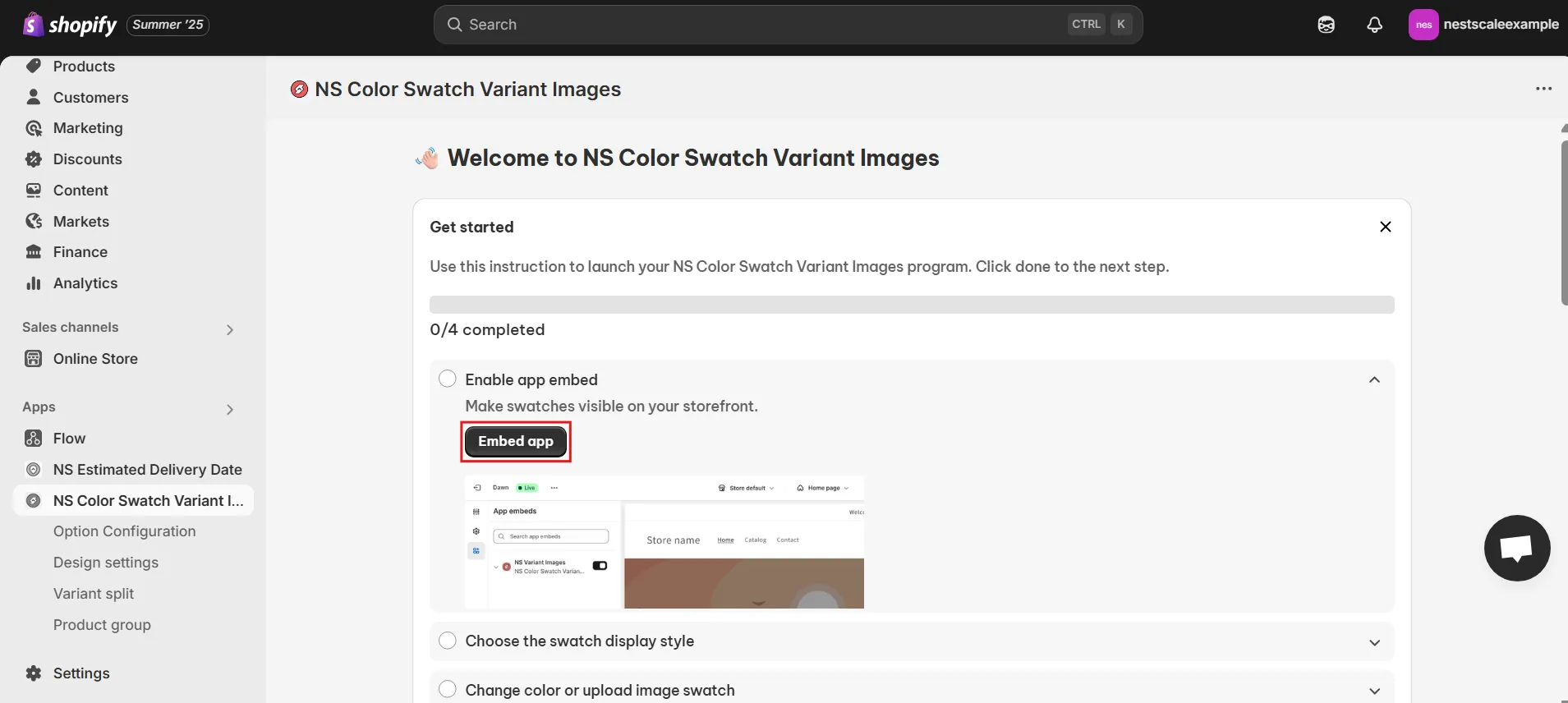Screen dimensions: 1568x703
Task: Click the Customers person icon
Action: tap(34, 97)
